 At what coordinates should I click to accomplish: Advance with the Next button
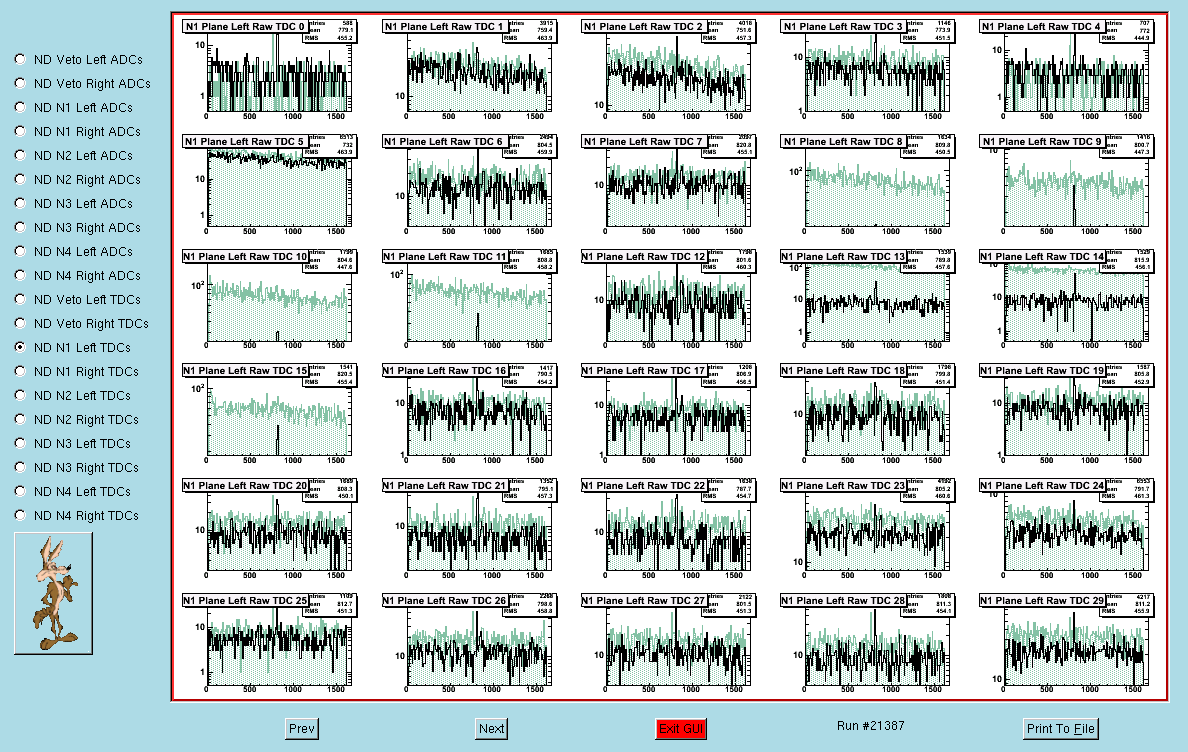click(x=491, y=729)
